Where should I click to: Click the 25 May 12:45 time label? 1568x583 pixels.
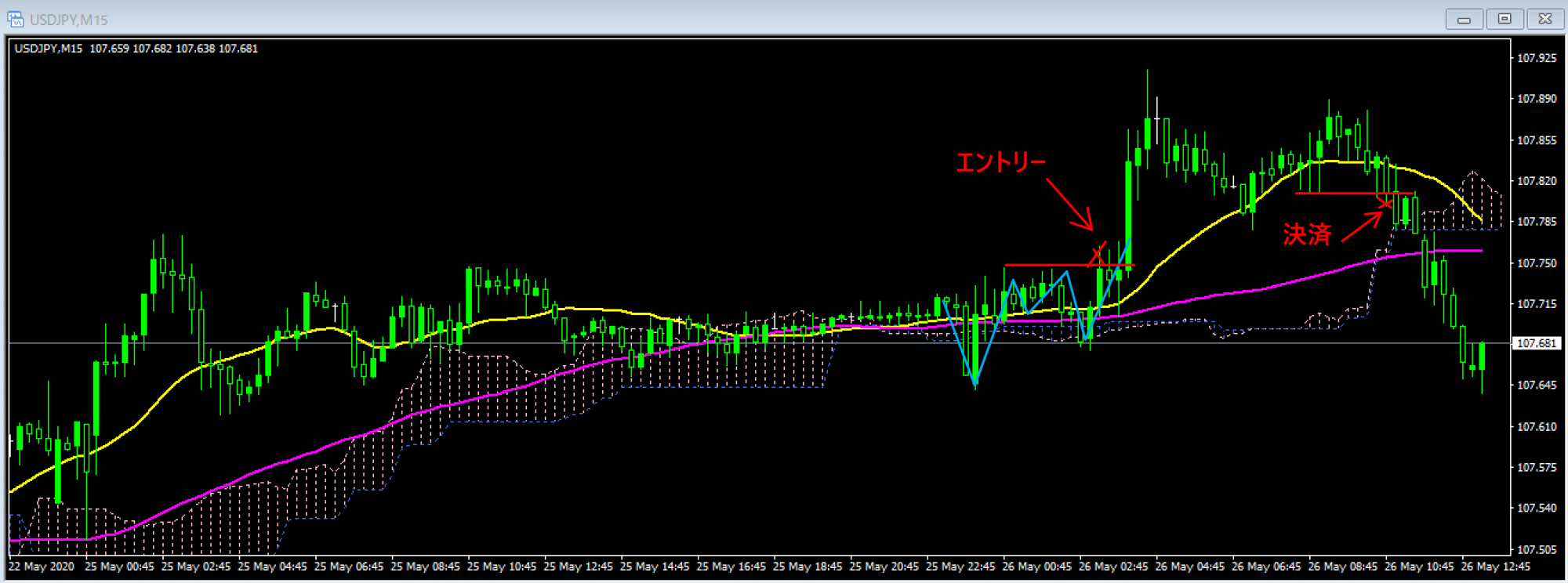[x=578, y=567]
